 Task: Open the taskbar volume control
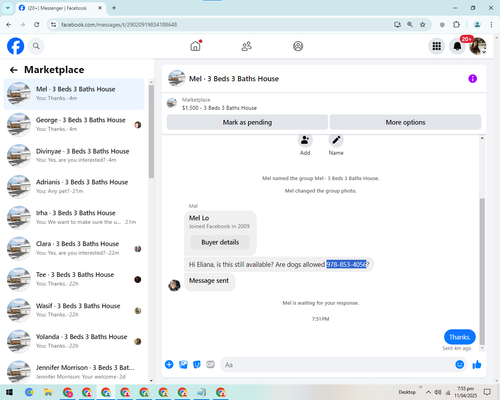[438, 392]
